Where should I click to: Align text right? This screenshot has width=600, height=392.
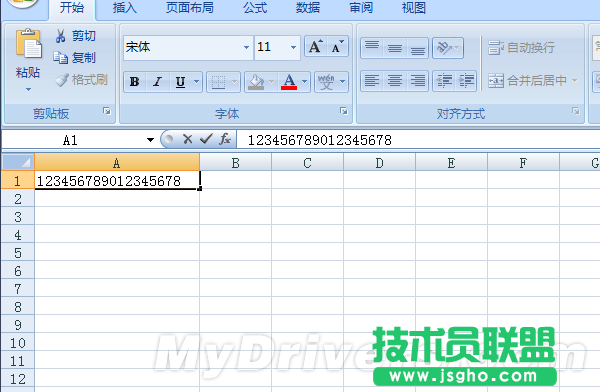(417, 81)
